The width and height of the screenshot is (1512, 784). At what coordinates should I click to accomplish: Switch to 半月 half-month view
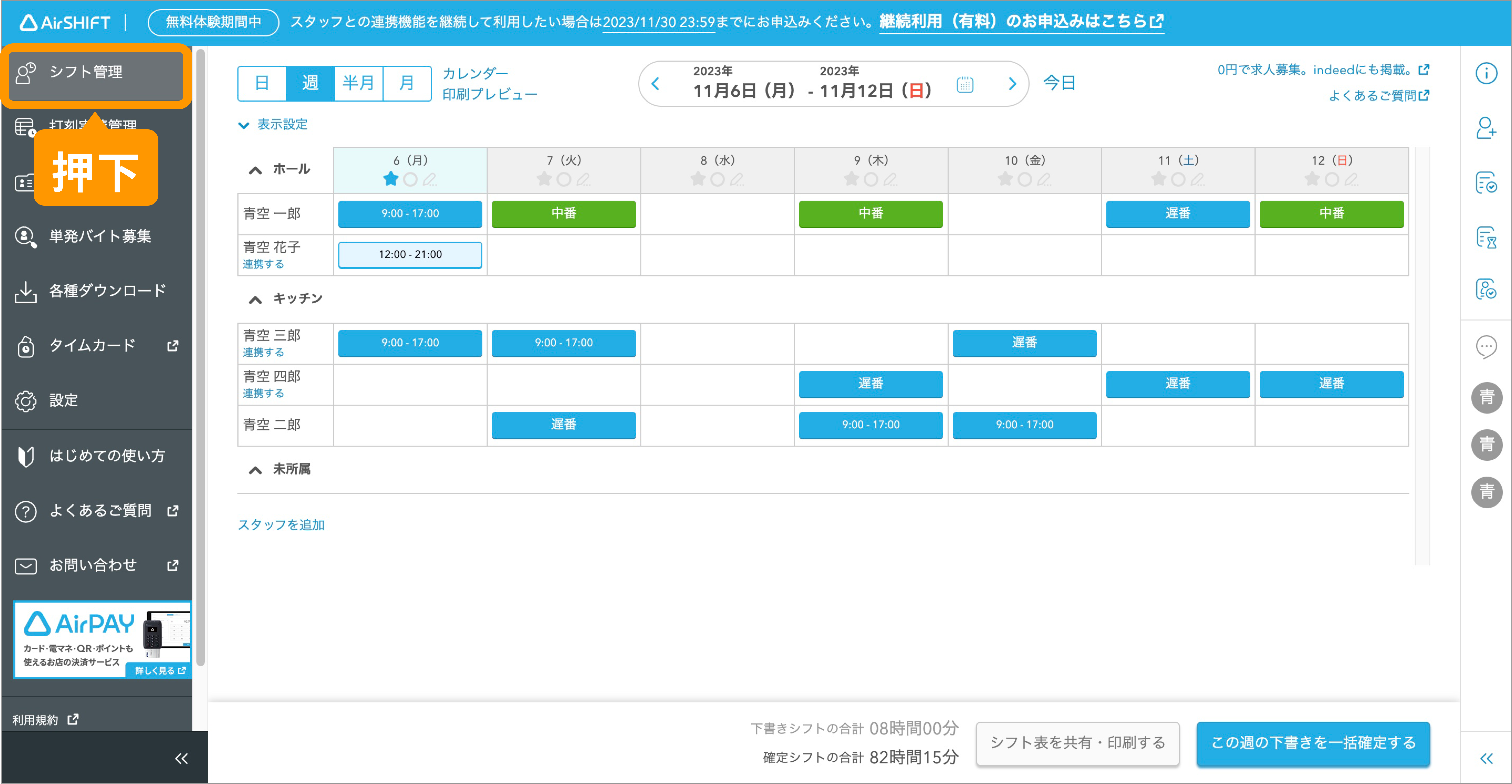358,83
